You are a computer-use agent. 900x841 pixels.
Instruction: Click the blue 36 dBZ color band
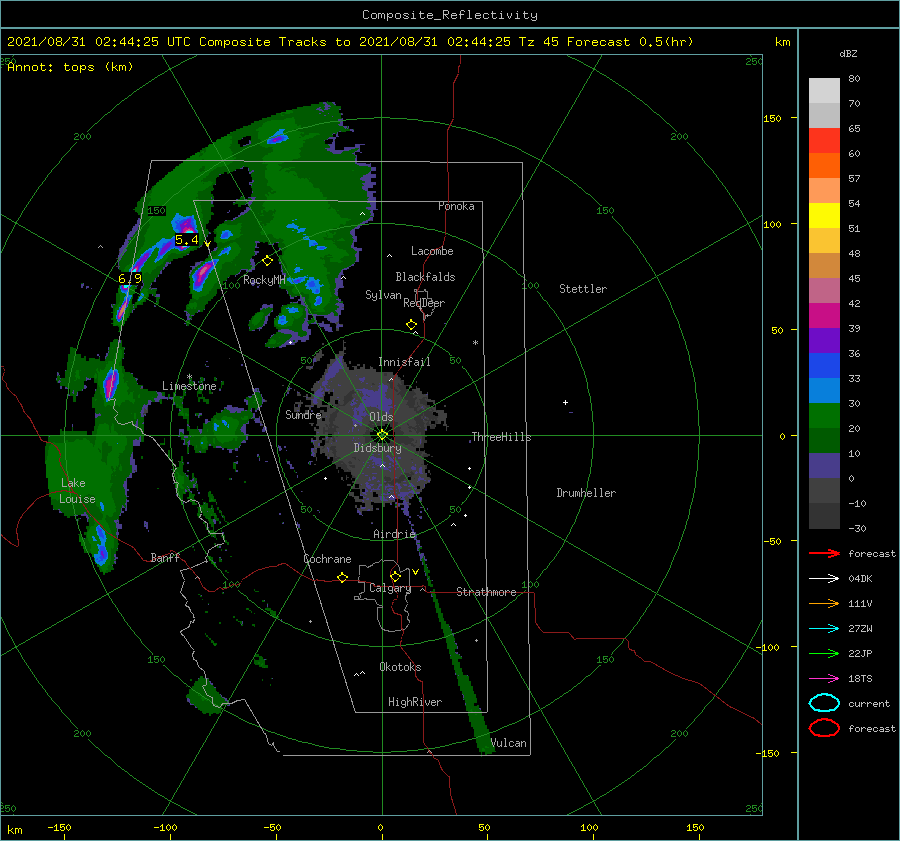pos(824,366)
